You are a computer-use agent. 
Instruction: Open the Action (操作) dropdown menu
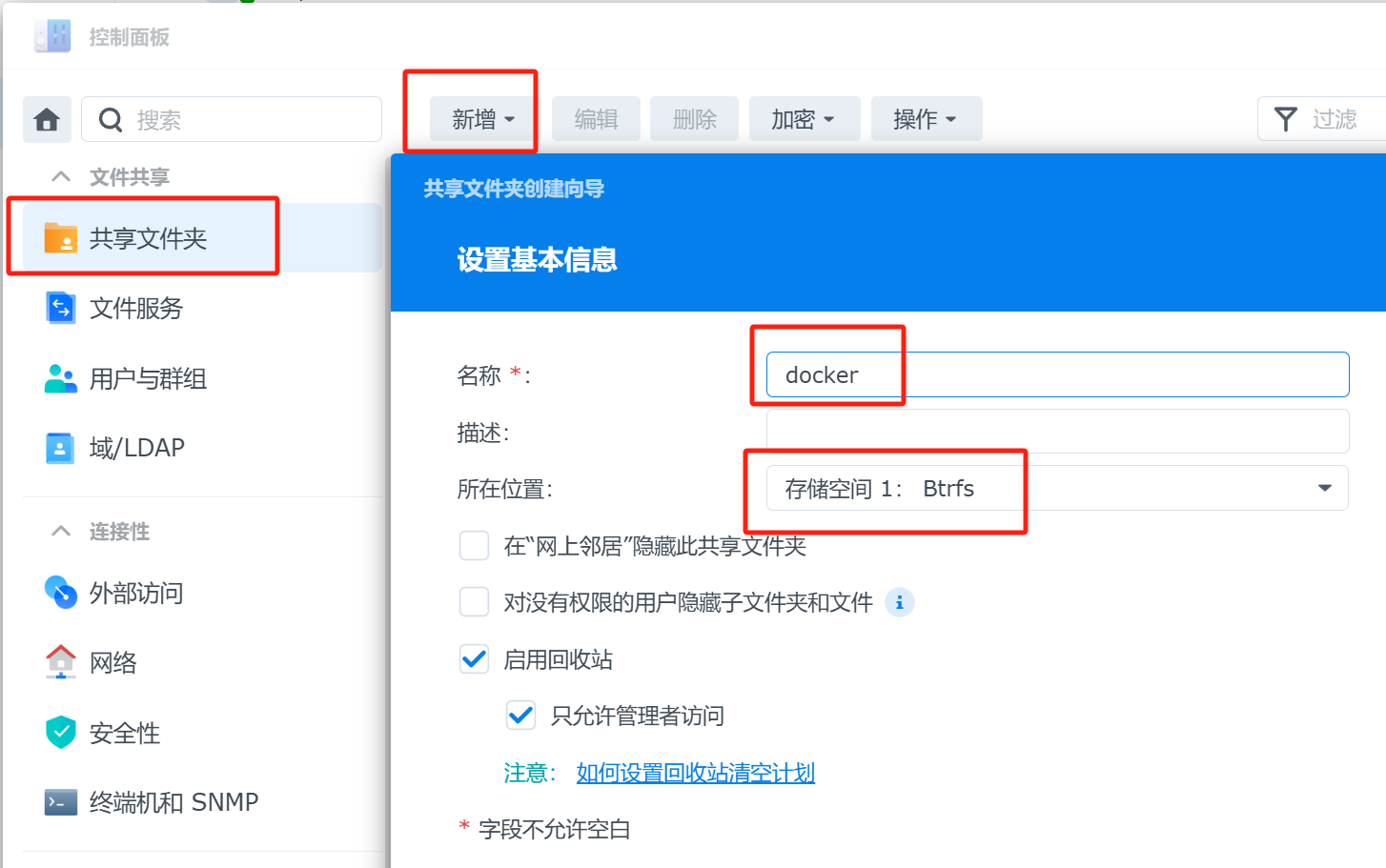(x=926, y=119)
